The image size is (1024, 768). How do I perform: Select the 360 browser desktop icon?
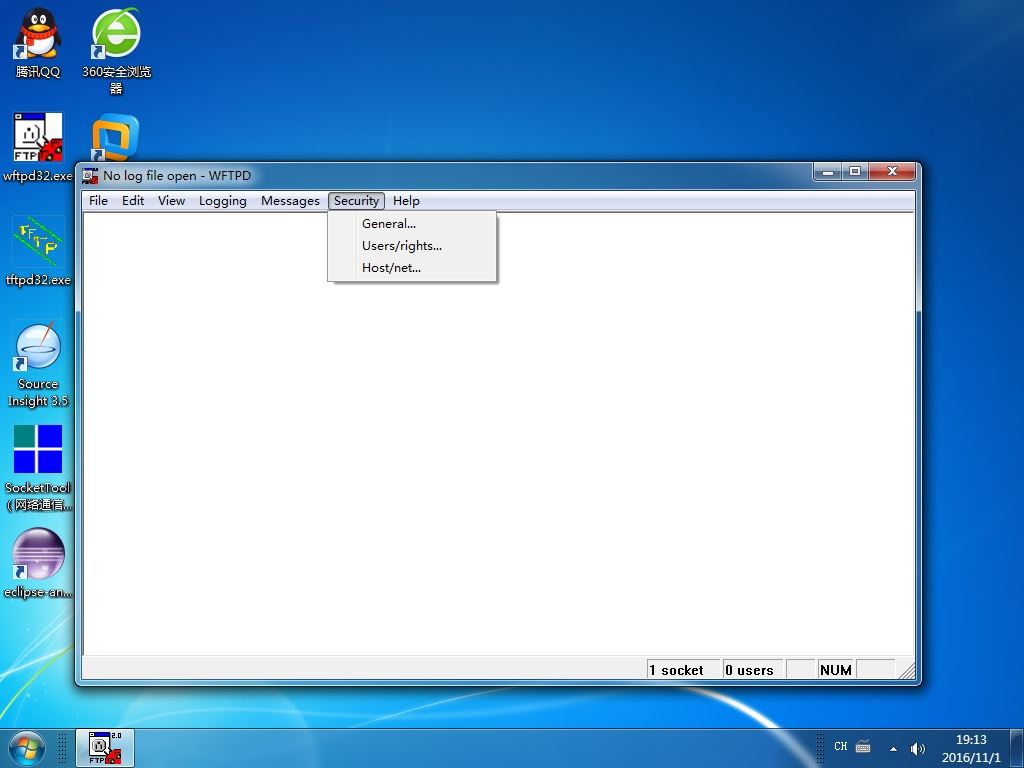[x=116, y=50]
